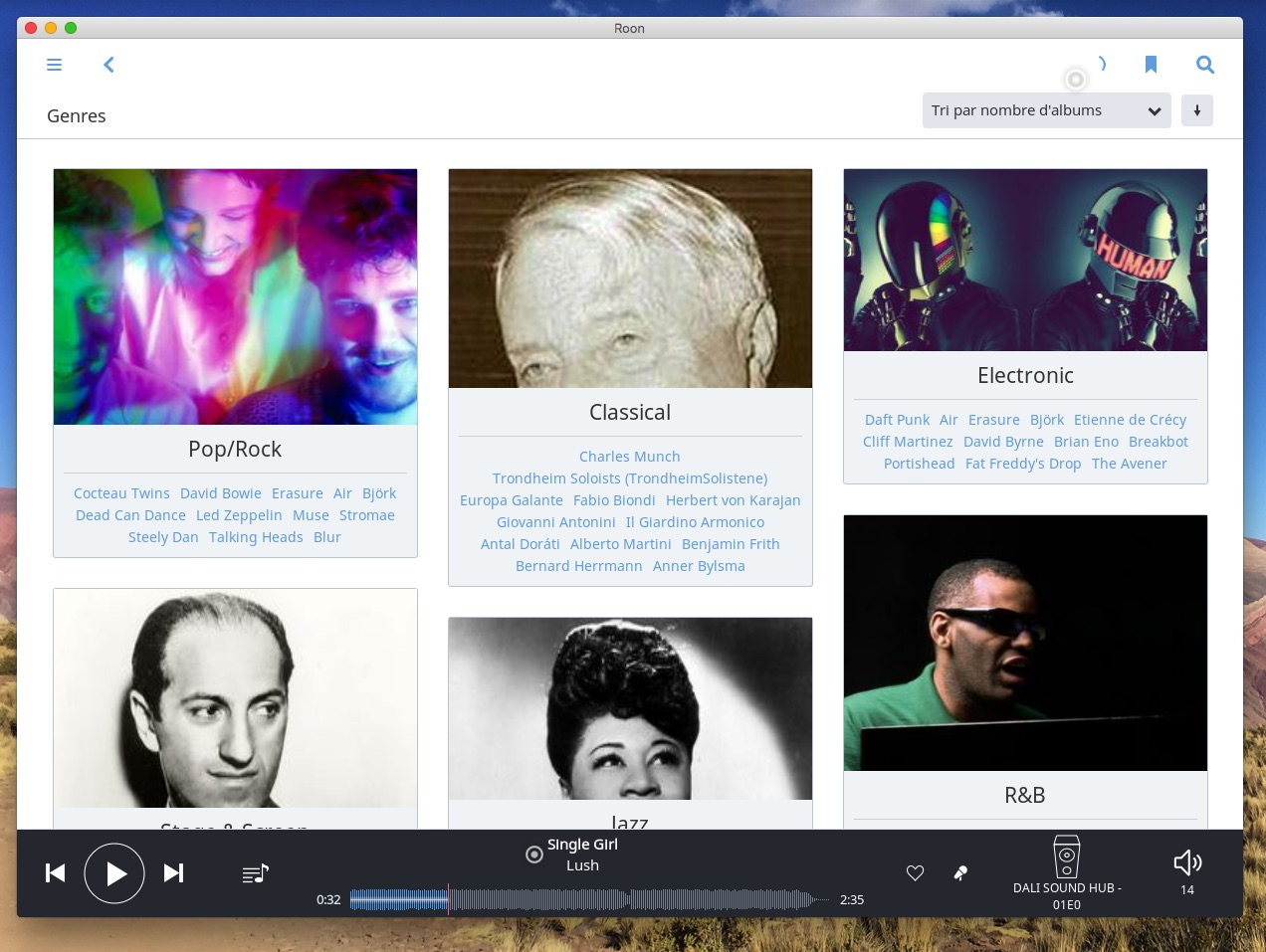Skip to the previous track

[x=56, y=872]
